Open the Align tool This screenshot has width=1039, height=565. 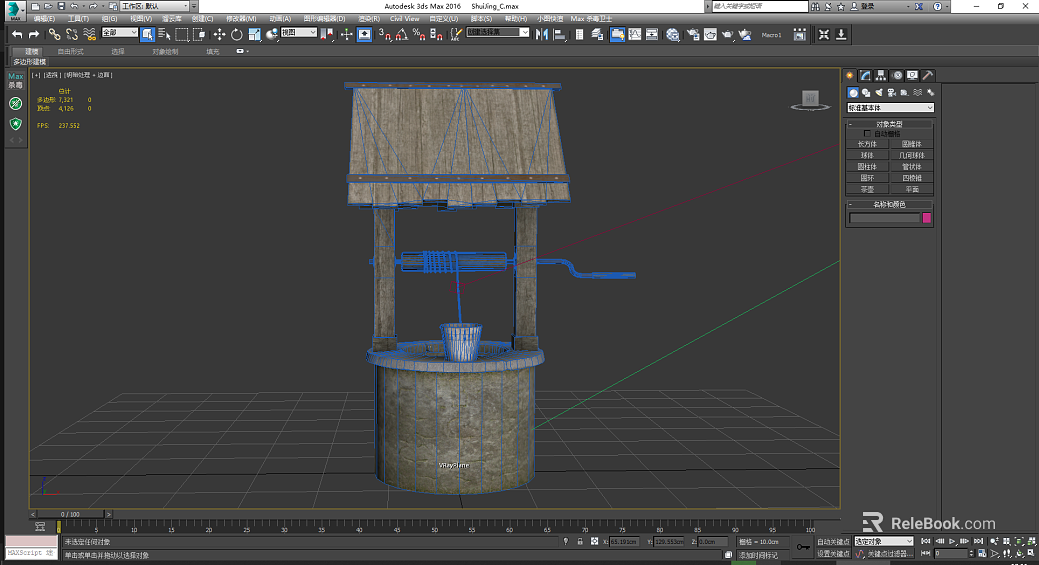click(559, 34)
